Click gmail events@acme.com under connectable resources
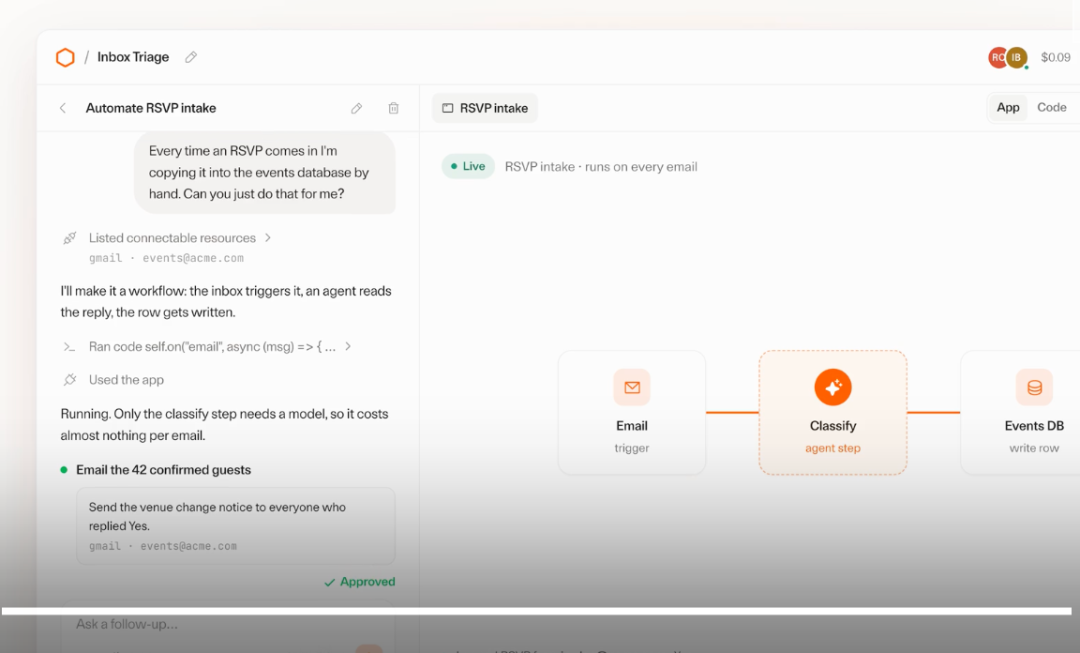1080x653 pixels. coord(166,258)
